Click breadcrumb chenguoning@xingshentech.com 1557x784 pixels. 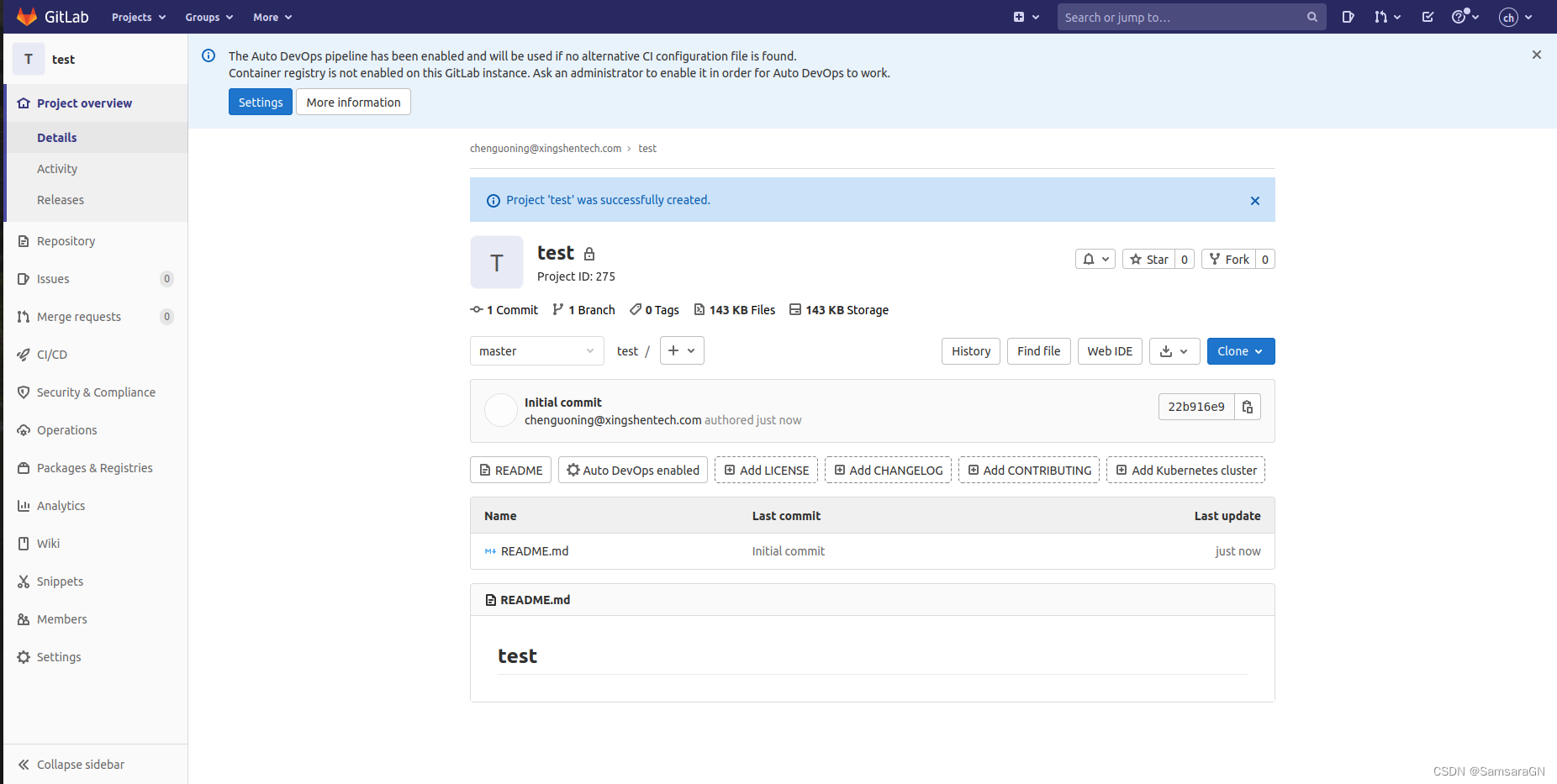[546, 149]
